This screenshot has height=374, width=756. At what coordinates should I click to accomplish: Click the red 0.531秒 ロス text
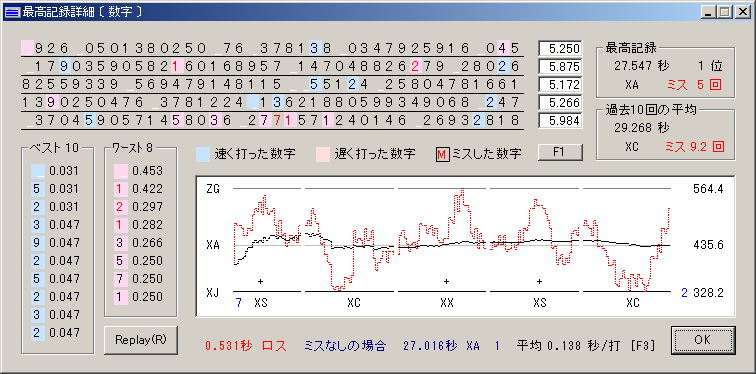pyautogui.click(x=246, y=346)
